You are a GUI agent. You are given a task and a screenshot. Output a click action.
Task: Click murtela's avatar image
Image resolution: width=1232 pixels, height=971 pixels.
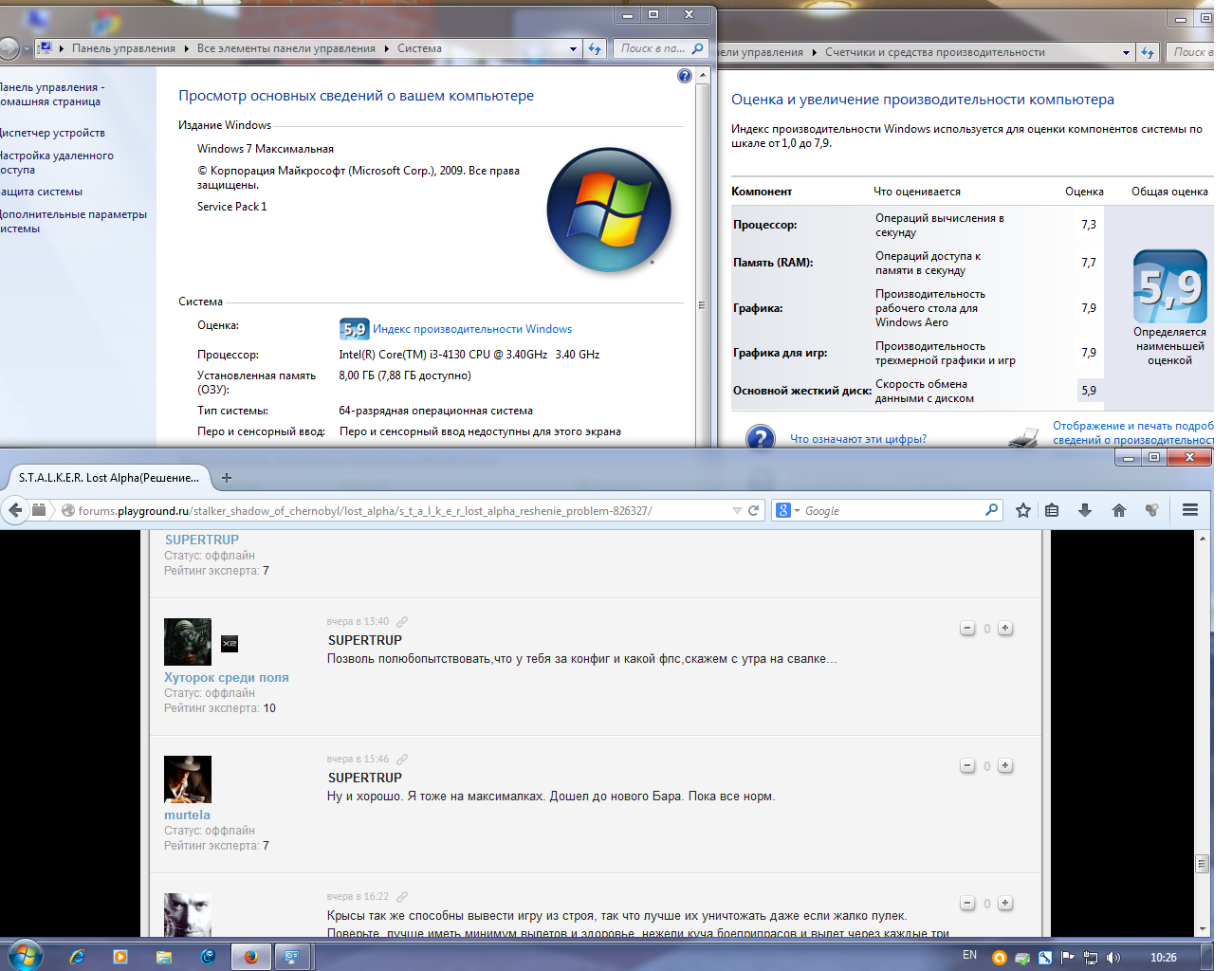[188, 779]
